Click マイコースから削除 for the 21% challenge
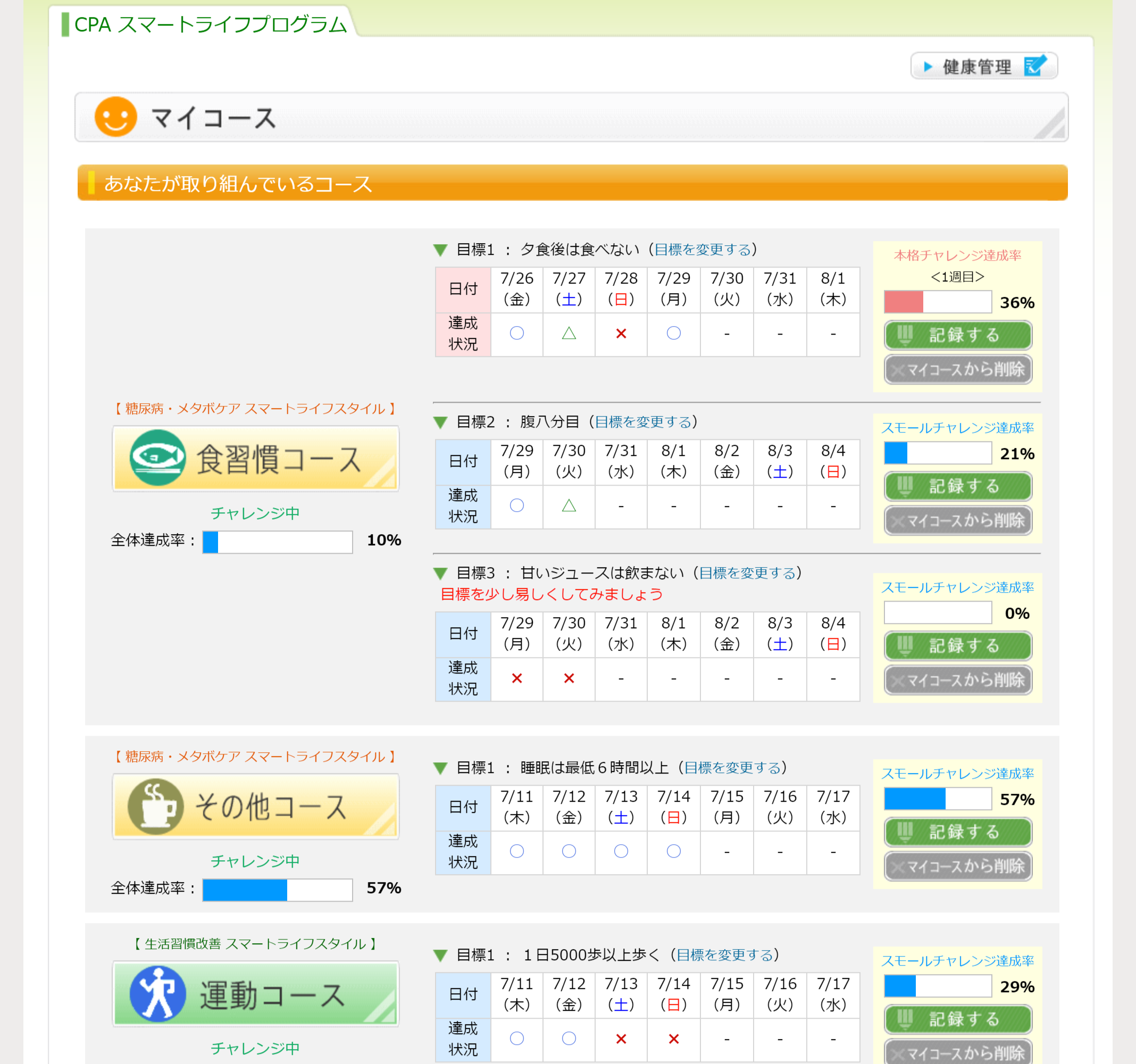This screenshot has height=1064, width=1136. click(x=958, y=520)
